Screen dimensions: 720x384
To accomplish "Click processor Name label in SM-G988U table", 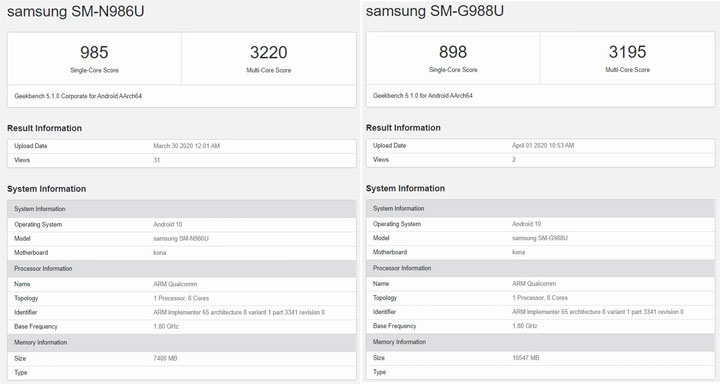I will tap(381, 284).
